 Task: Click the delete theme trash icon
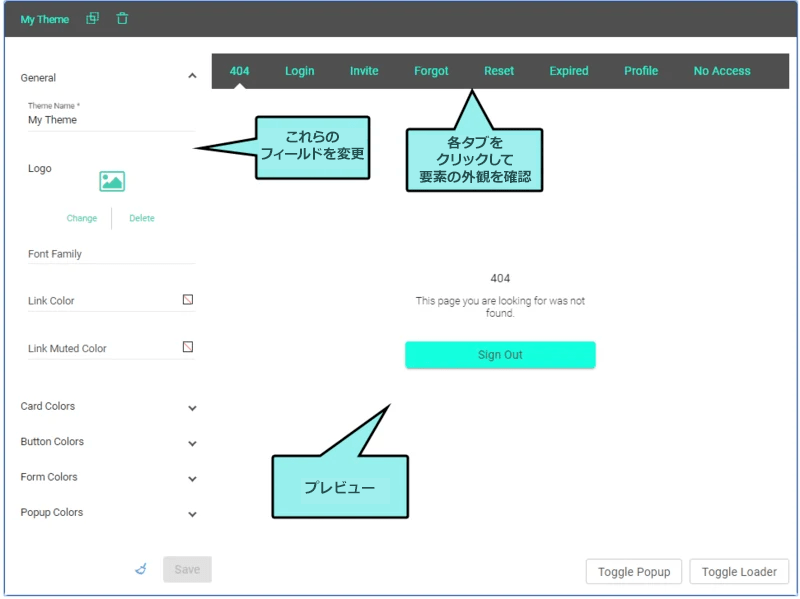122,19
